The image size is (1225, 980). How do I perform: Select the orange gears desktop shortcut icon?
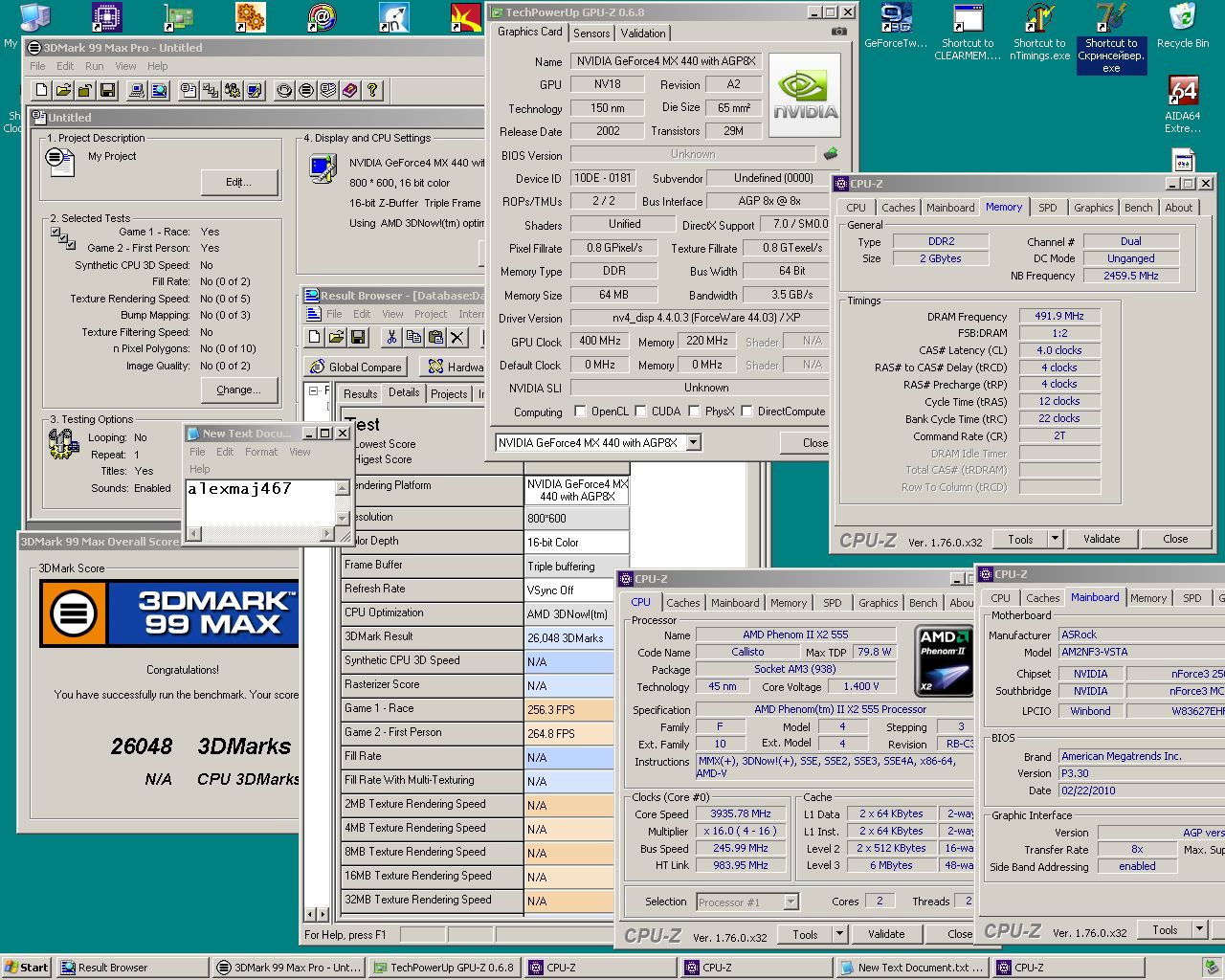point(250,17)
